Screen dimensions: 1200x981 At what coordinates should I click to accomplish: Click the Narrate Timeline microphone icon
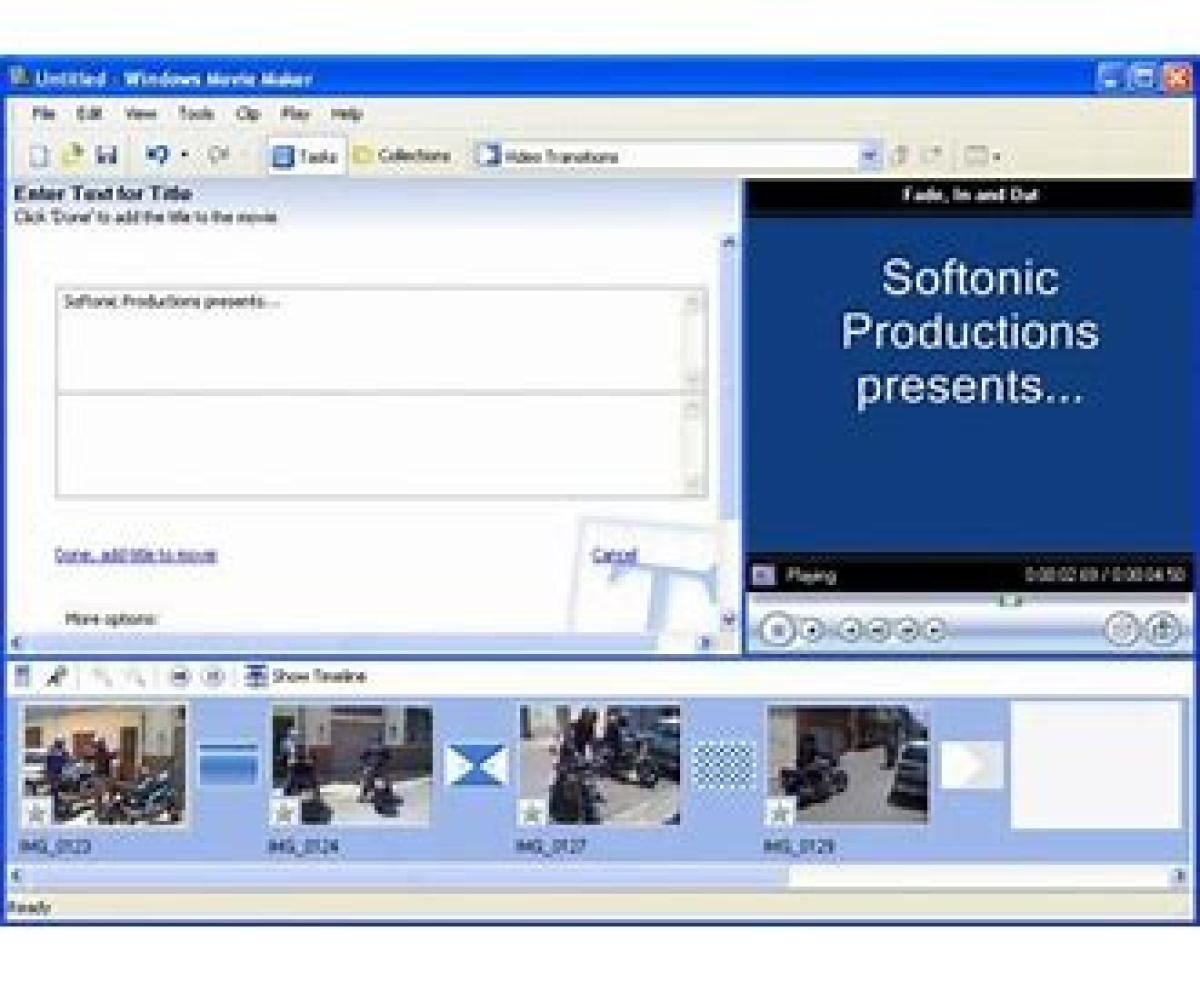56,677
